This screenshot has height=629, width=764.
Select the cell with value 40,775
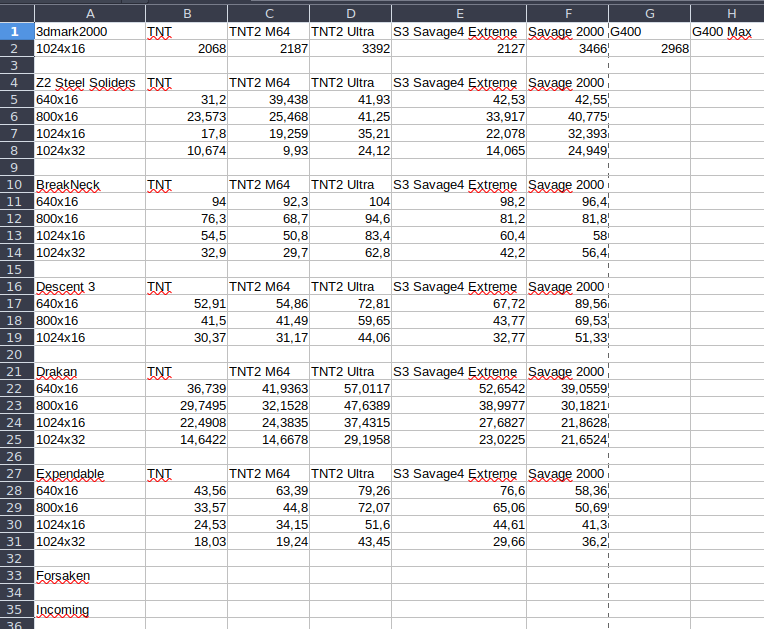point(568,117)
